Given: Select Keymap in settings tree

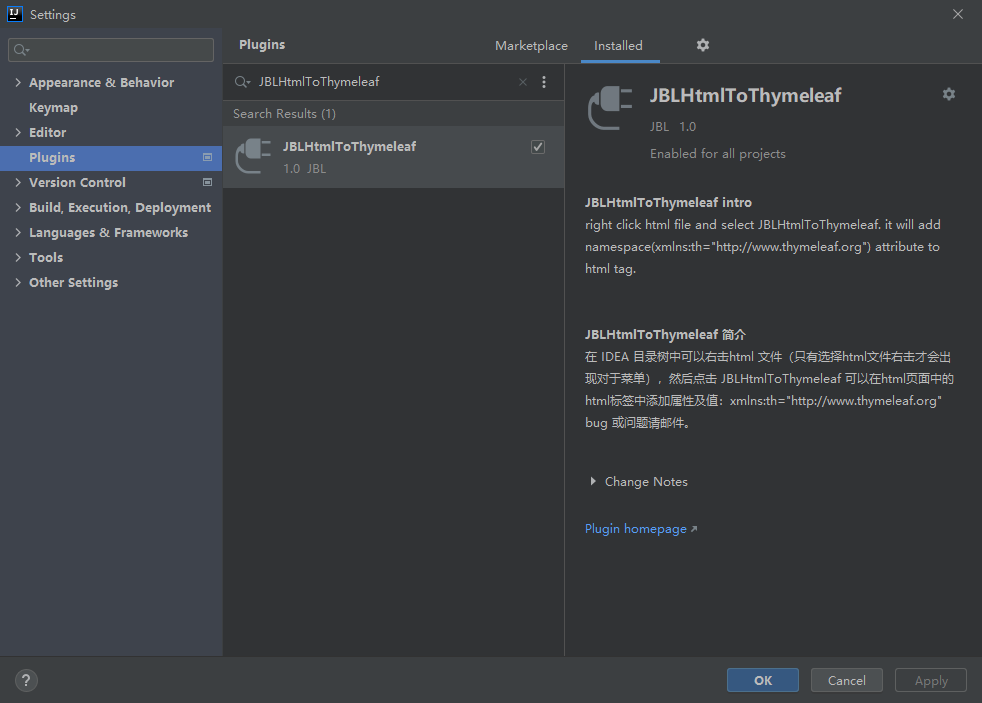Looking at the screenshot, I should point(53,108).
